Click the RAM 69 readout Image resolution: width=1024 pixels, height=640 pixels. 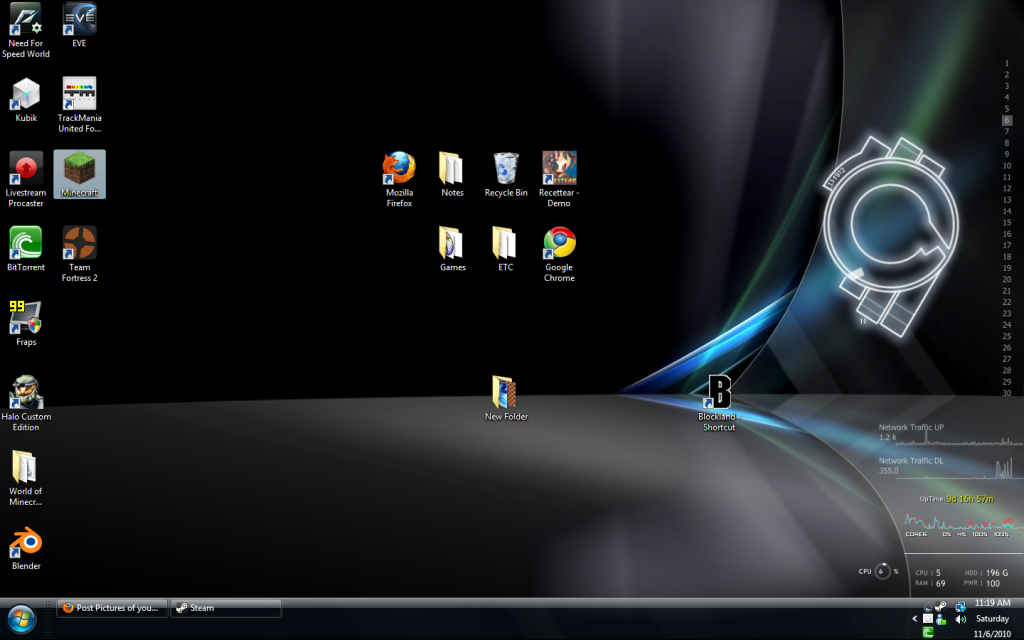[x=931, y=583]
